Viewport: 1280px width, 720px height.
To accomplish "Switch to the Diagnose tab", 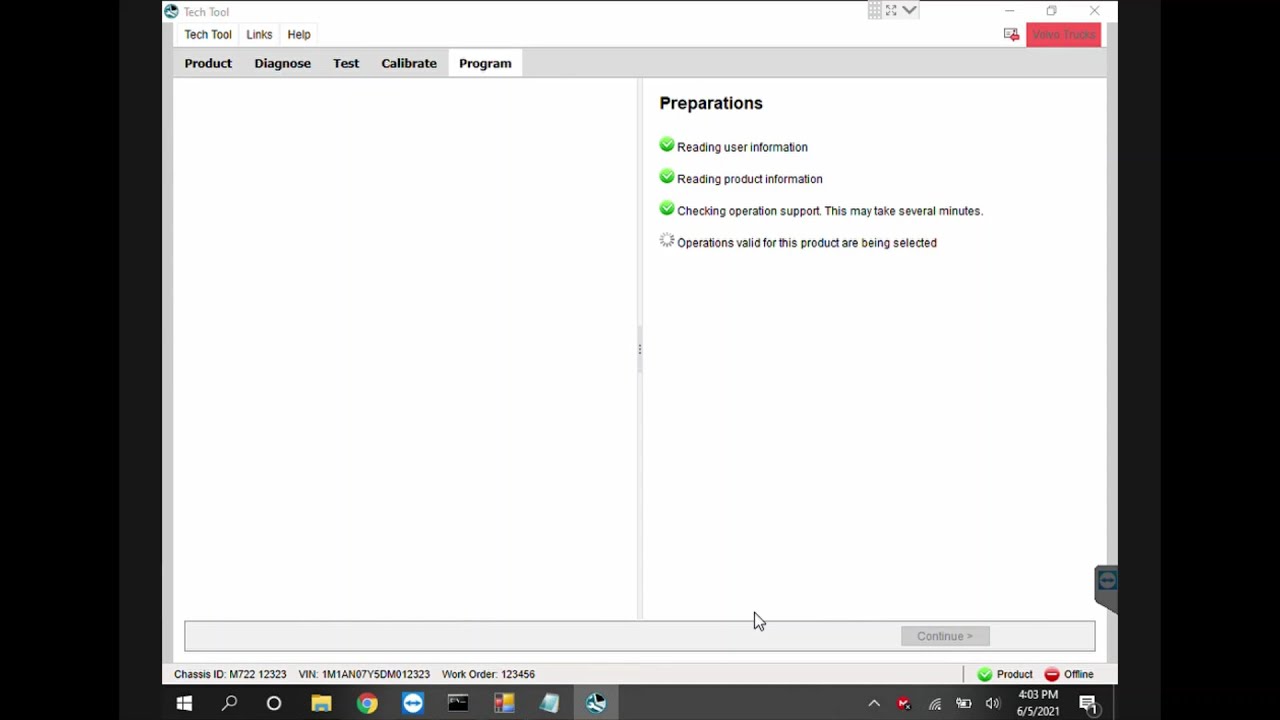I will coord(282,63).
